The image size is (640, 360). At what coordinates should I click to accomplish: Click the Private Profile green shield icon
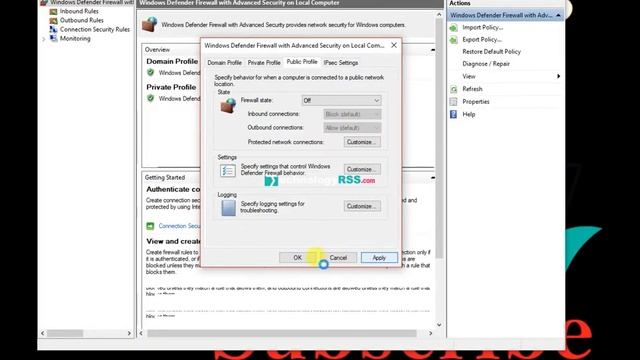pos(151,98)
